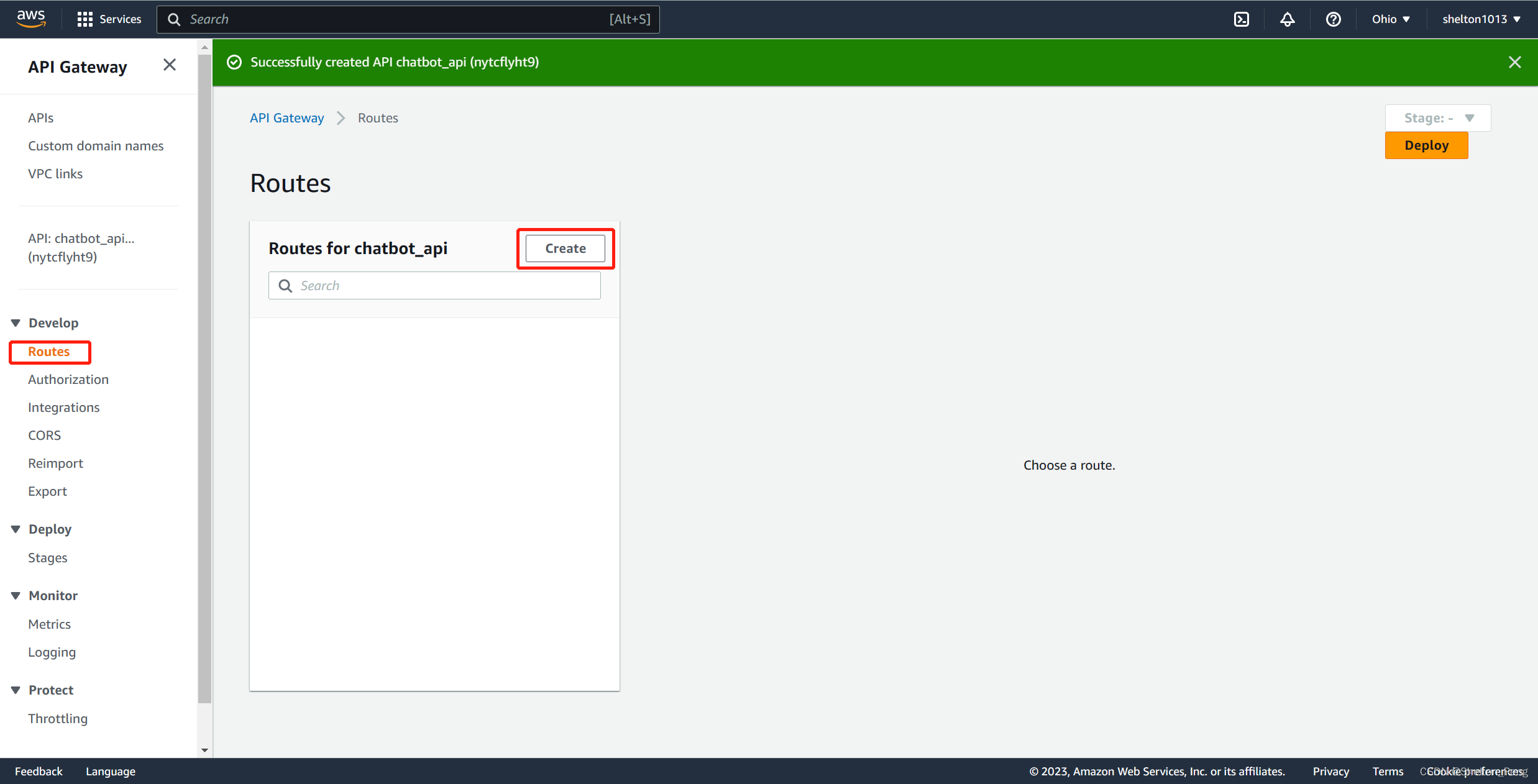Open the Services grid menu
1538x784 pixels.
[109, 19]
